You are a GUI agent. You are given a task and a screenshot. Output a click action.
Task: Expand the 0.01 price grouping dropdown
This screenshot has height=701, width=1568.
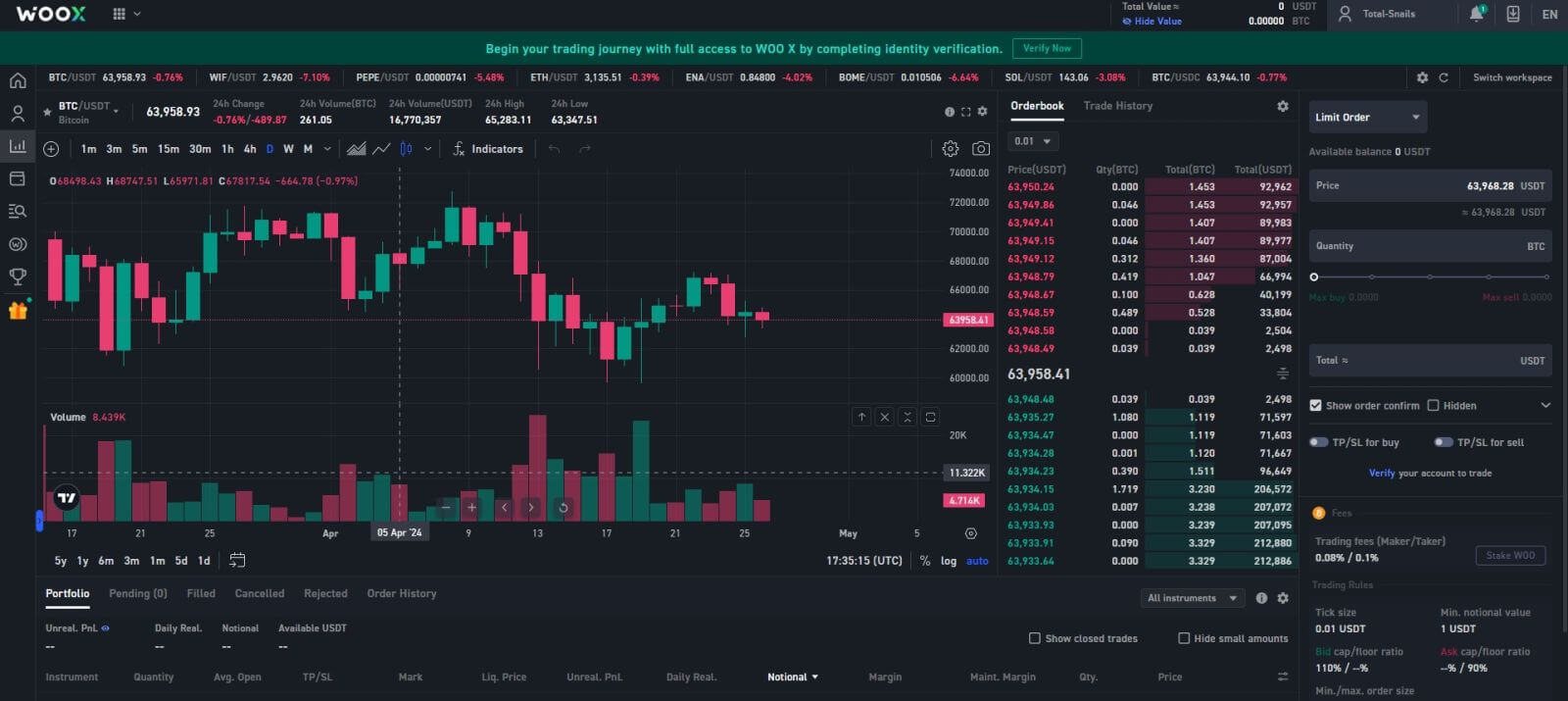tap(1033, 141)
